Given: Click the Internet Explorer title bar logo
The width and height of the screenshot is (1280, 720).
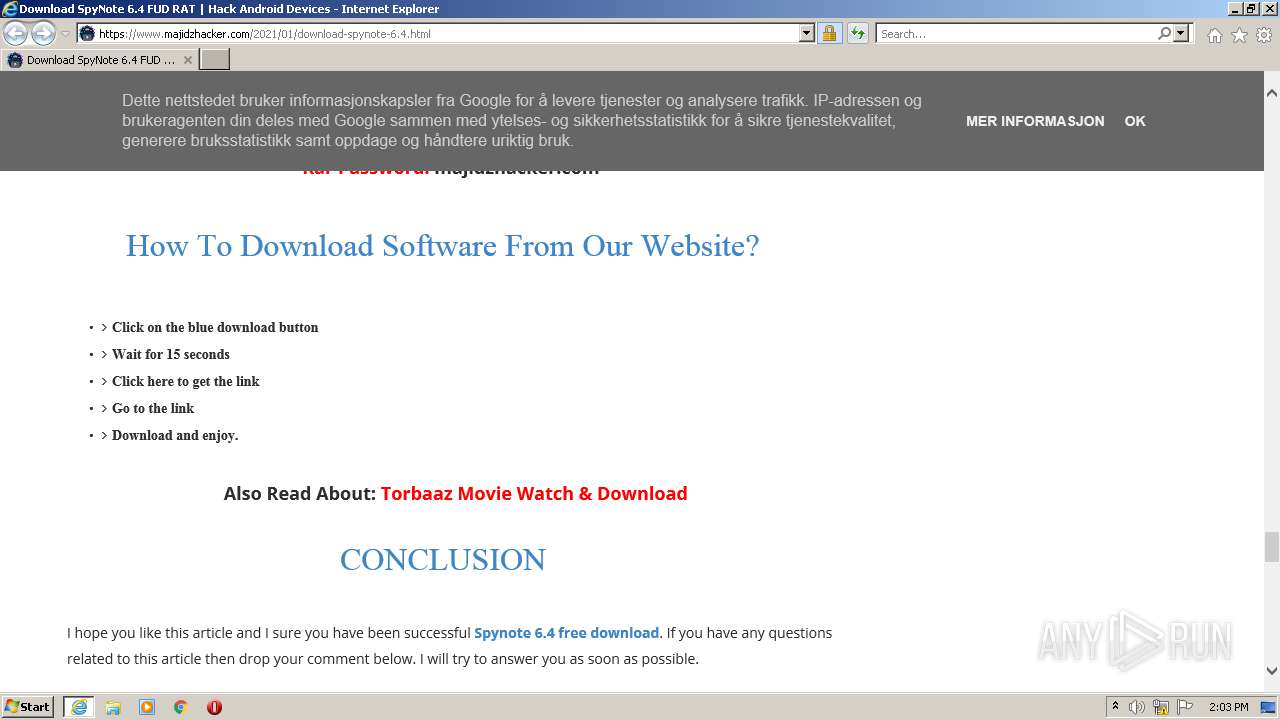Looking at the screenshot, I should pyautogui.click(x=10, y=9).
